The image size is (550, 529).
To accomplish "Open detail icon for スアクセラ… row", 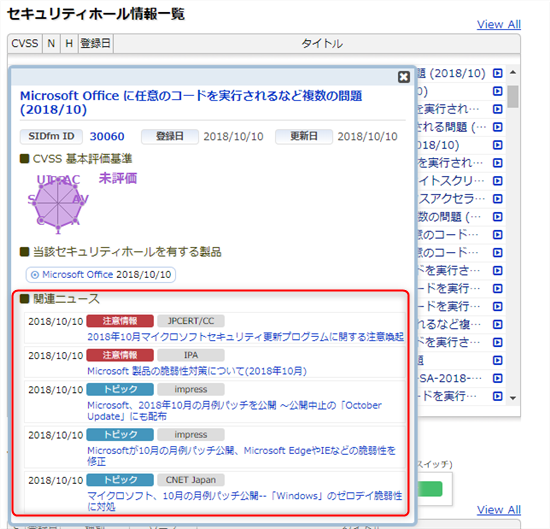I will pos(497,199).
